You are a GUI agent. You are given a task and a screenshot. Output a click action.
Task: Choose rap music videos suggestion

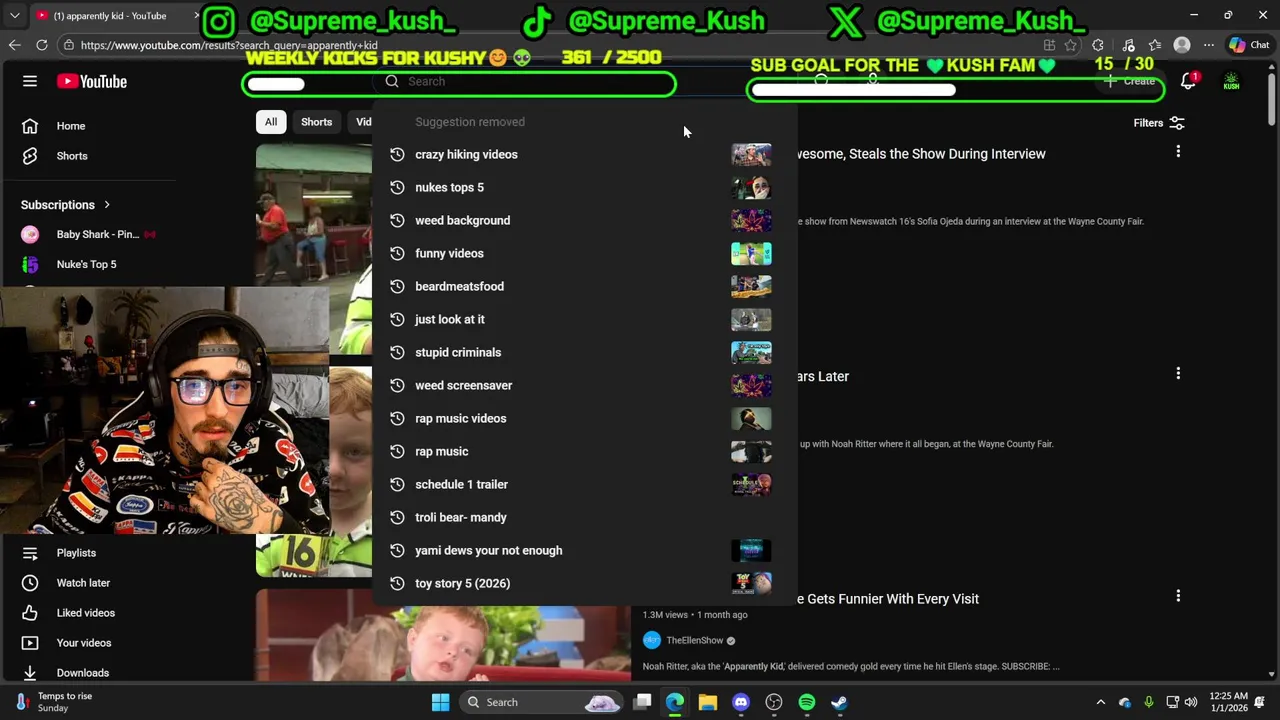[584, 418]
